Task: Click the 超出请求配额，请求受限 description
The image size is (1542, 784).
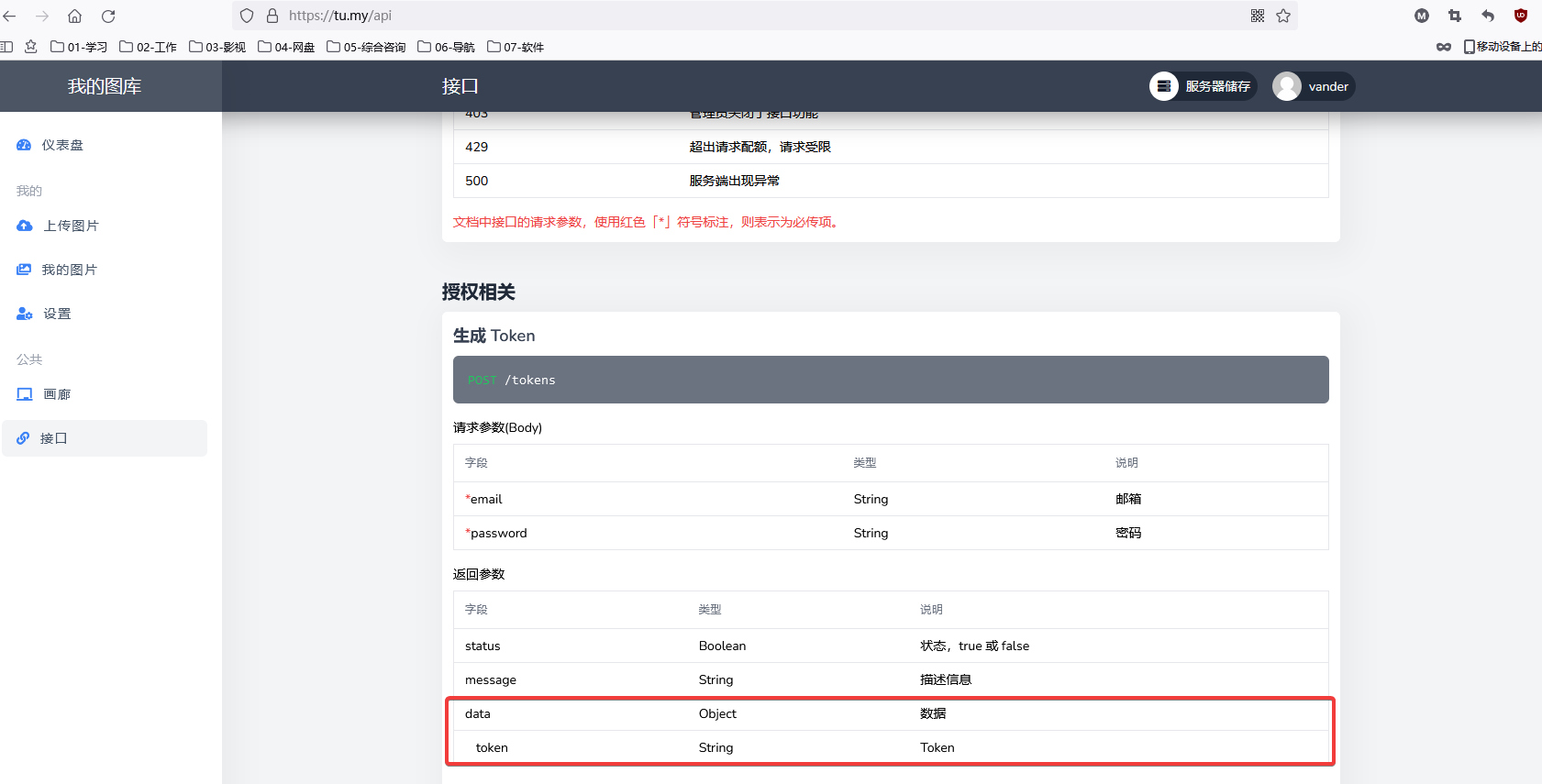Action: pyautogui.click(x=760, y=147)
